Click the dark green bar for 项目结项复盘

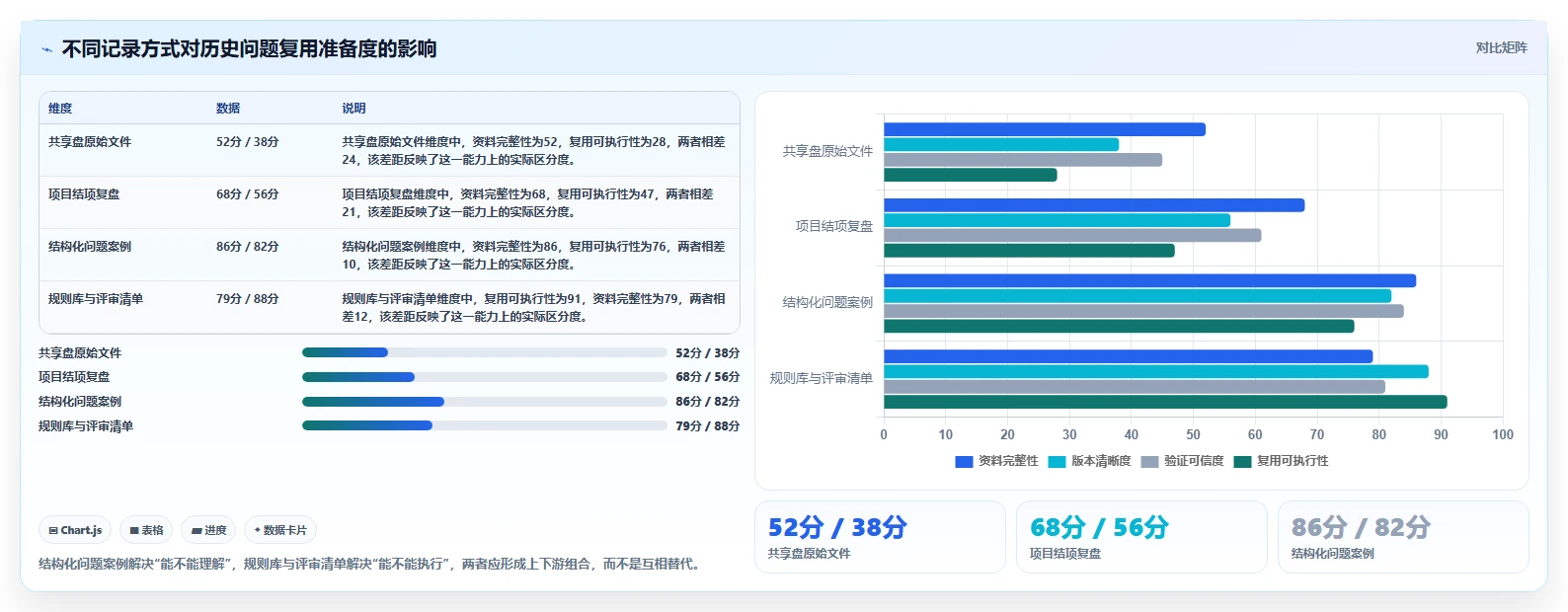pos(1029,251)
